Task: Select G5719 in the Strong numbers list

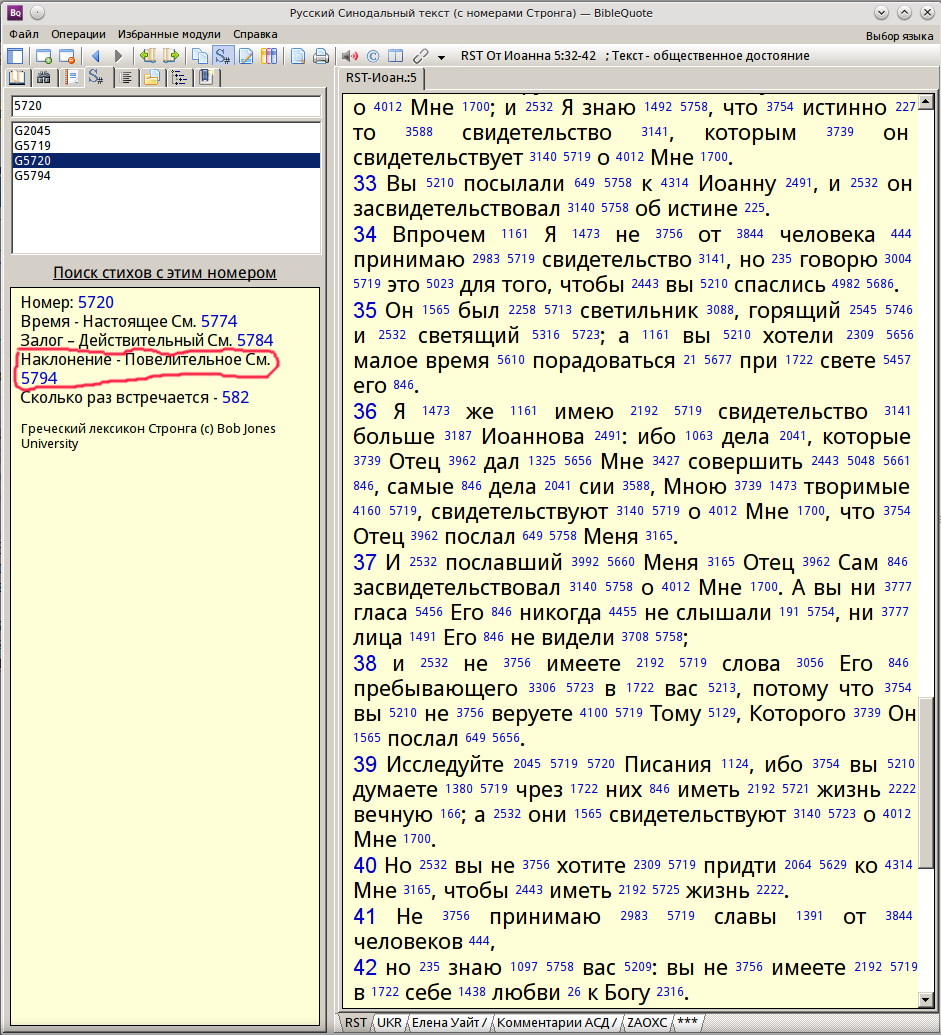Action: (x=33, y=145)
